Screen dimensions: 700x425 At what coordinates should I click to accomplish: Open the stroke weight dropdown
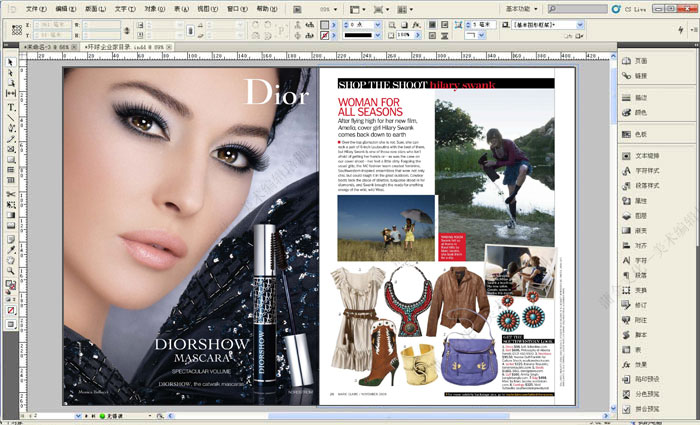coord(378,25)
